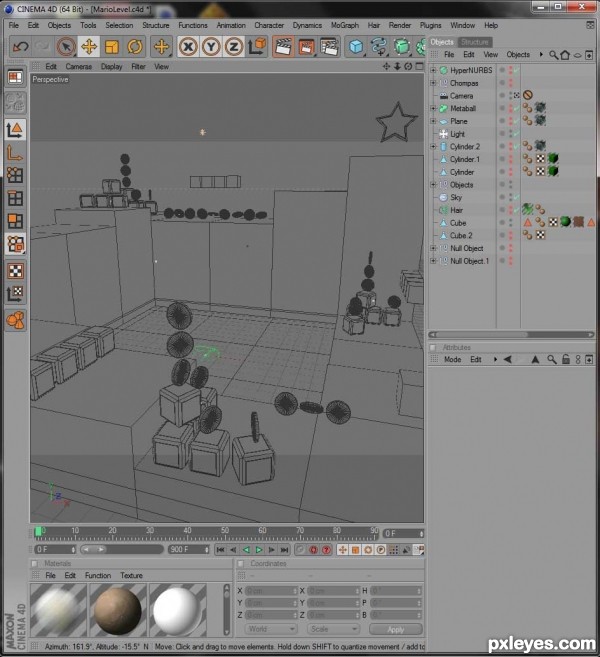Image resolution: width=600 pixels, height=657 pixels.
Task: Select the Object Axis tool in sidebar
Action: point(15,154)
